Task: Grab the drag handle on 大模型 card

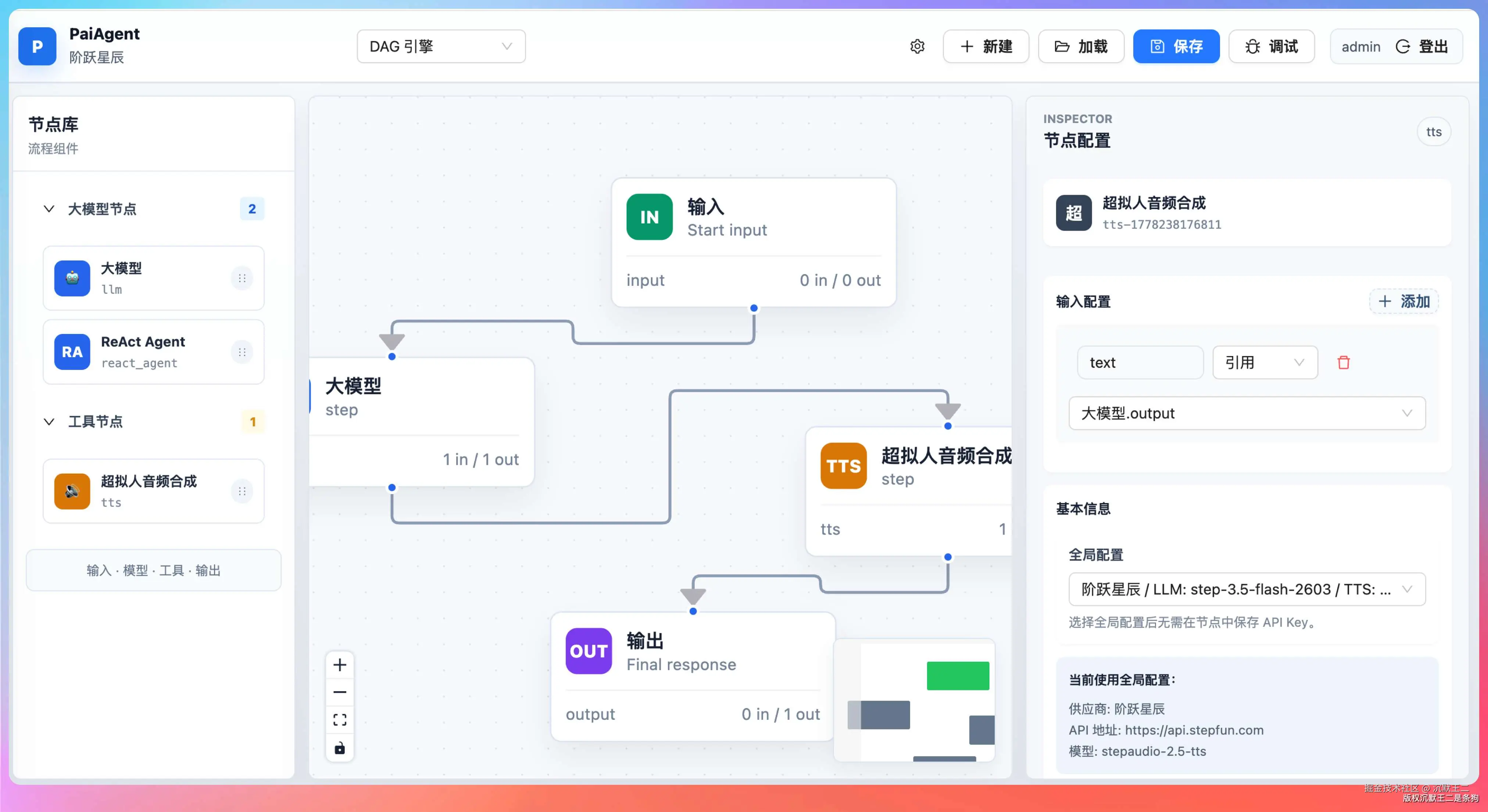Action: point(242,279)
